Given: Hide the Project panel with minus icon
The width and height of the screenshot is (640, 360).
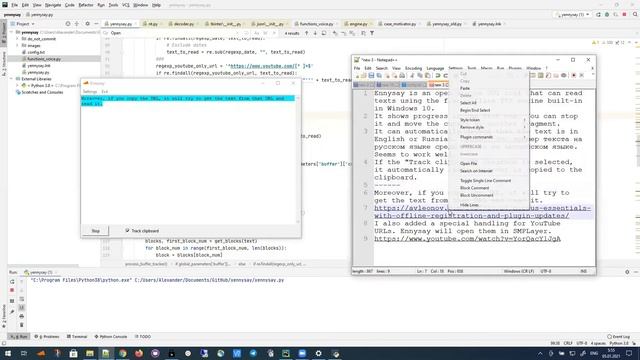Looking at the screenshot, I should [96, 24].
